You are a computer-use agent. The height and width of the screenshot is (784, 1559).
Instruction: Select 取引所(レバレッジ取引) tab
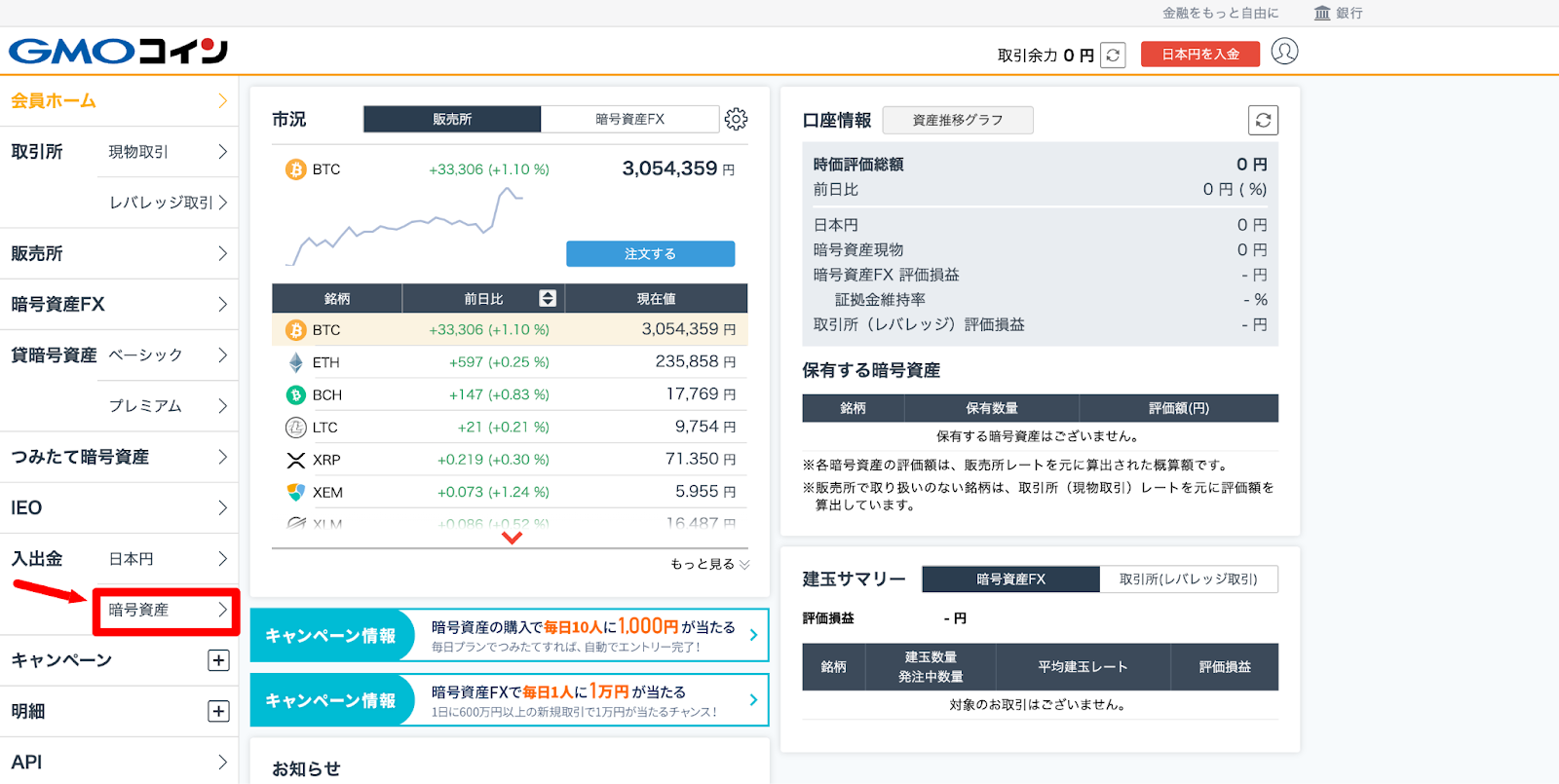1189,579
